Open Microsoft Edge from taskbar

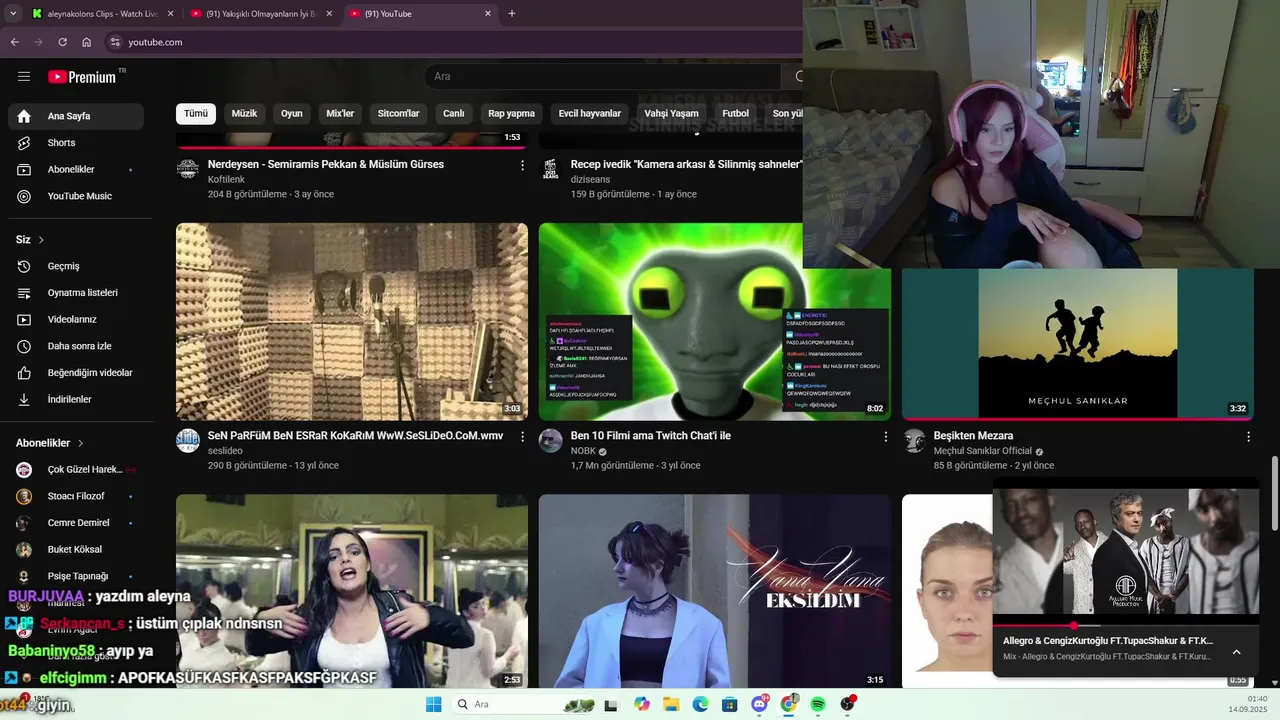[700, 704]
